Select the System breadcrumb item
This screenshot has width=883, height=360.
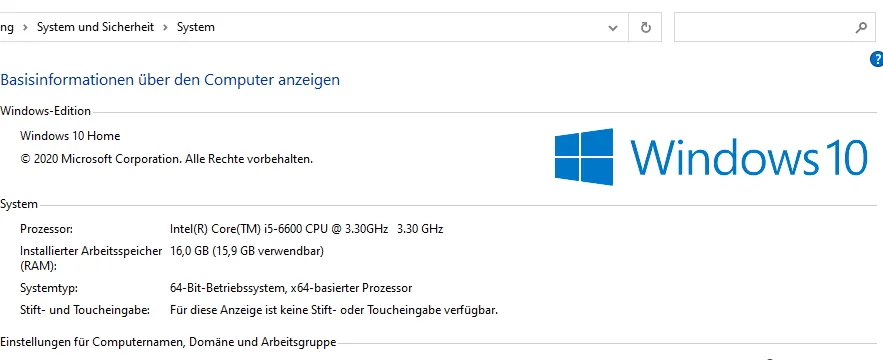(x=195, y=27)
